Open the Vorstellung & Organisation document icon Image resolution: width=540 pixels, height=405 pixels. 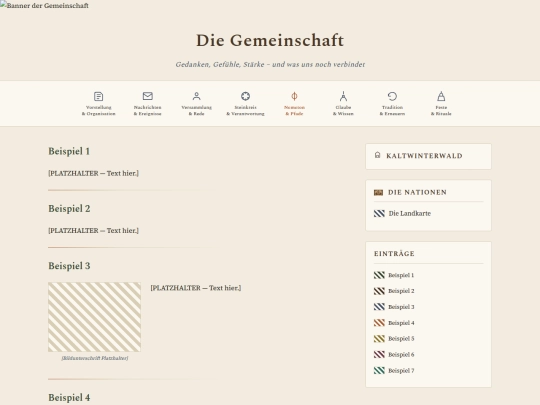[98, 96]
